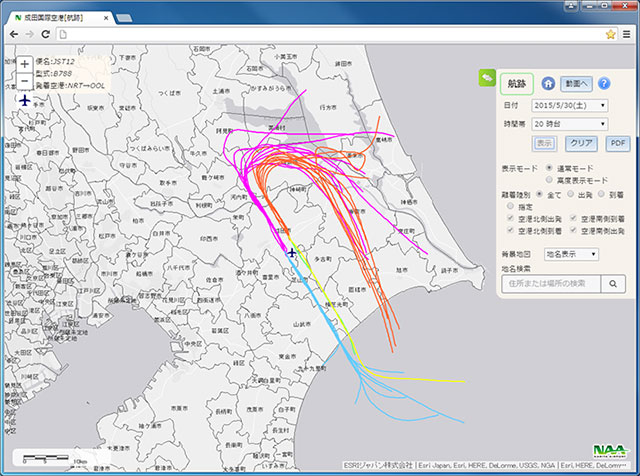Reload the page with browser refresh icon
This screenshot has height=476, width=640.
click(48, 33)
